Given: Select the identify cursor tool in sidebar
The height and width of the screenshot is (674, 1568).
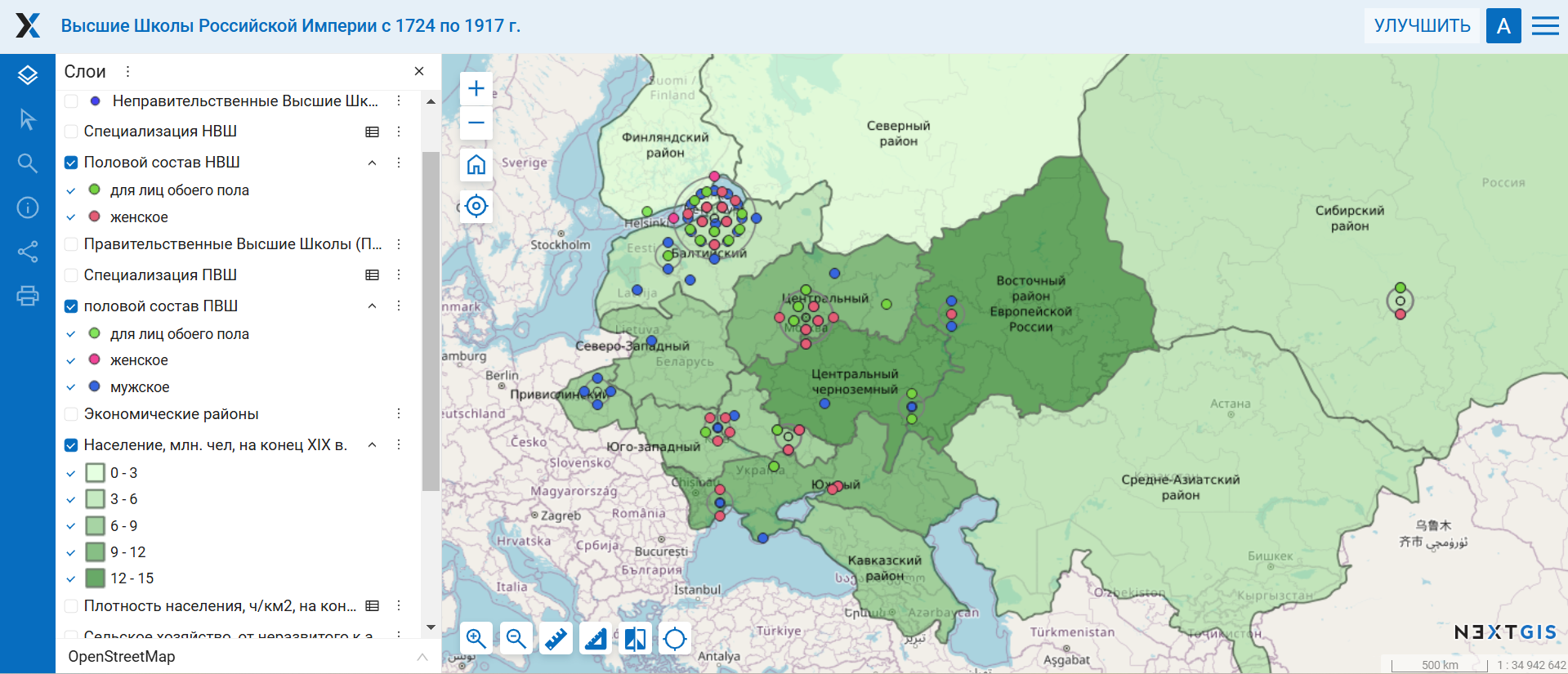Looking at the screenshot, I should (x=28, y=119).
